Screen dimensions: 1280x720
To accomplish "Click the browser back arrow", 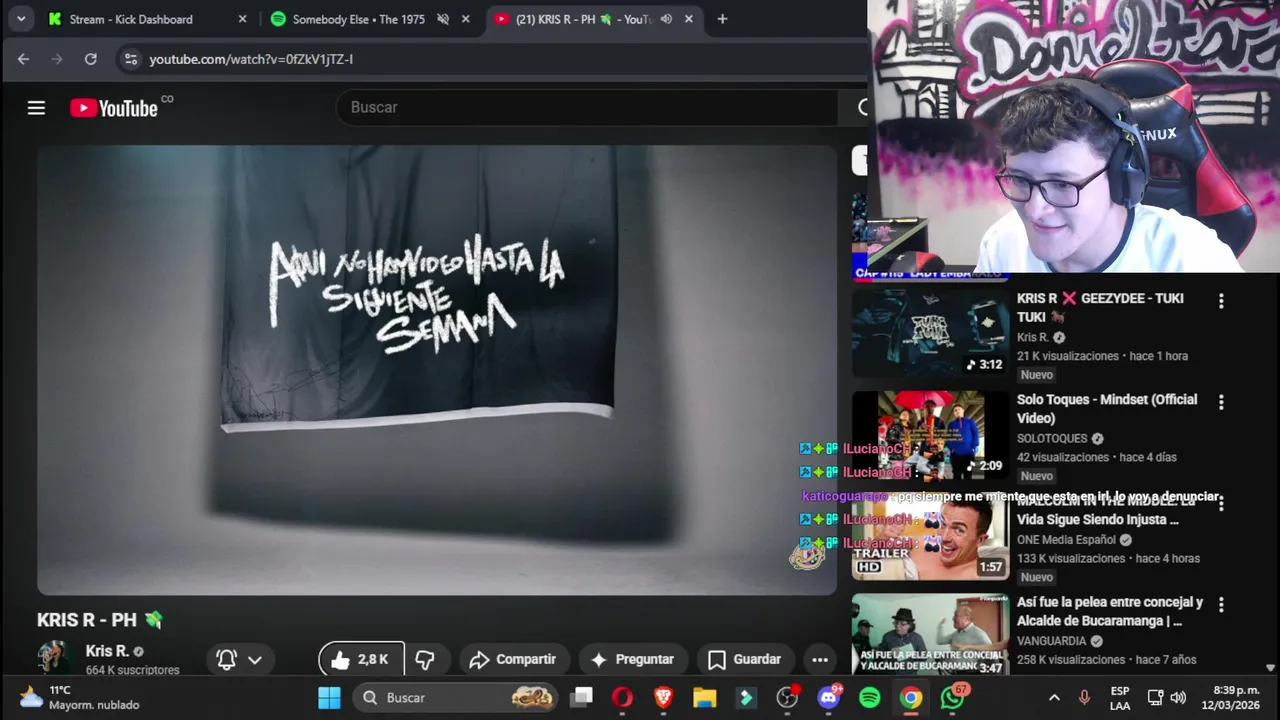I will tap(23, 59).
